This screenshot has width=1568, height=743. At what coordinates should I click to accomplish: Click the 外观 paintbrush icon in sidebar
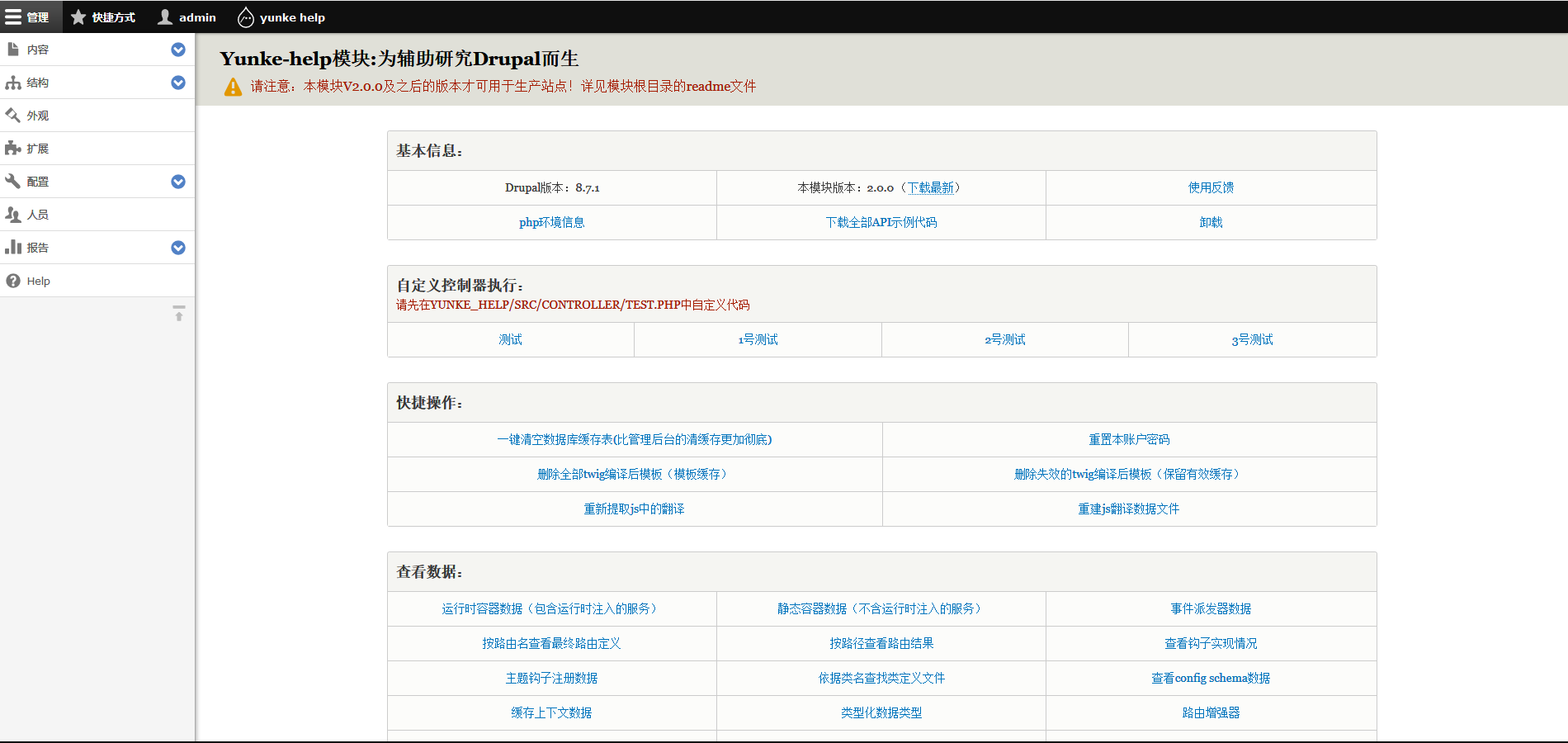(x=13, y=116)
